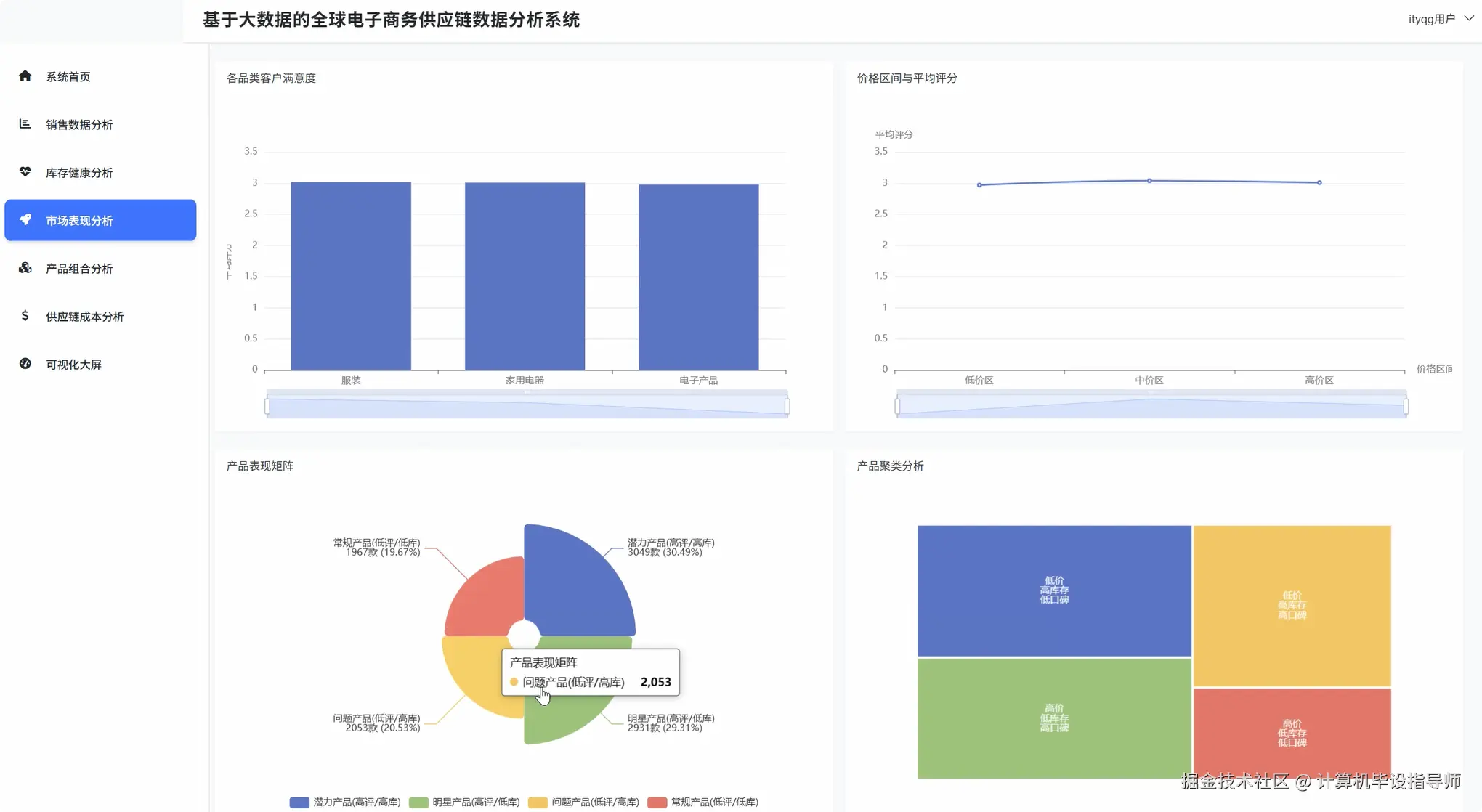Click the cubes icon for 产品组合分析
1482x812 pixels.
[25, 268]
